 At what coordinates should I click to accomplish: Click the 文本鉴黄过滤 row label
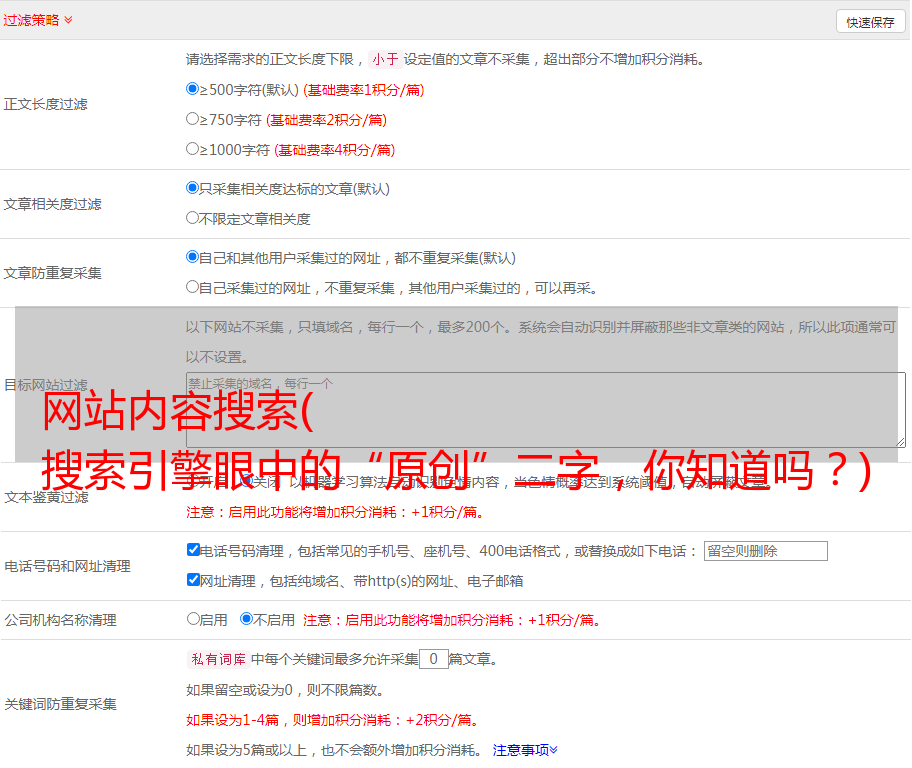[47, 497]
